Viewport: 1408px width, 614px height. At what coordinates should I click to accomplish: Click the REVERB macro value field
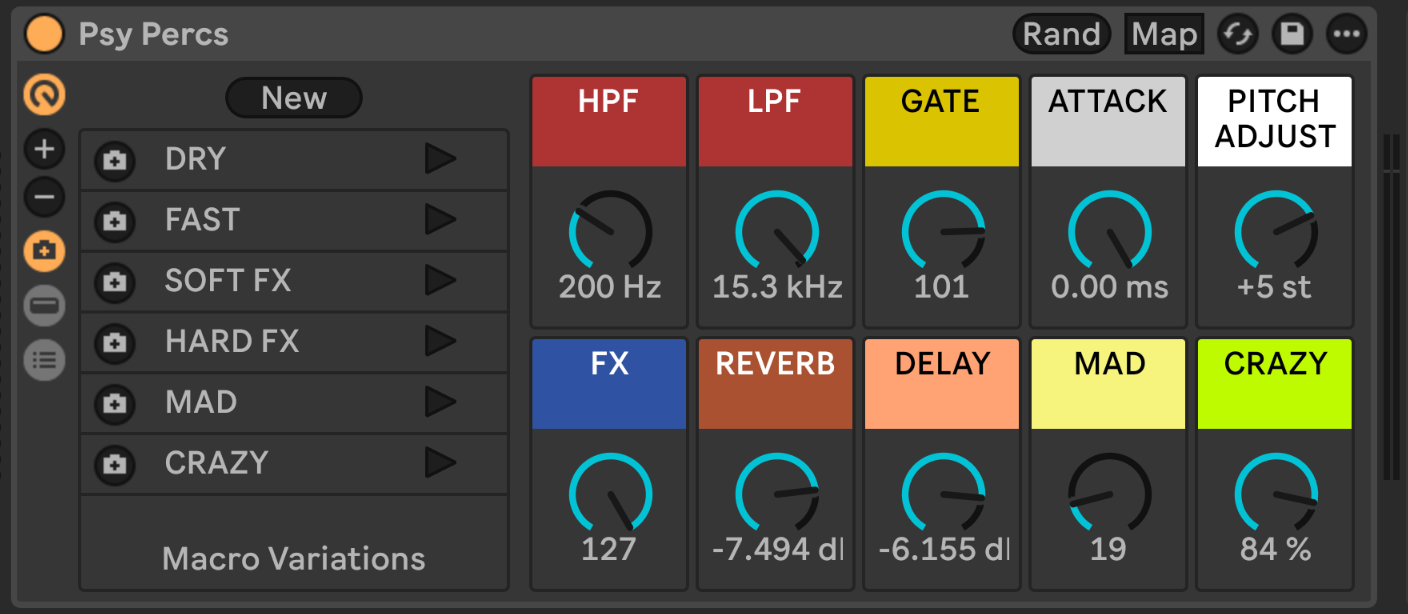tap(776, 549)
